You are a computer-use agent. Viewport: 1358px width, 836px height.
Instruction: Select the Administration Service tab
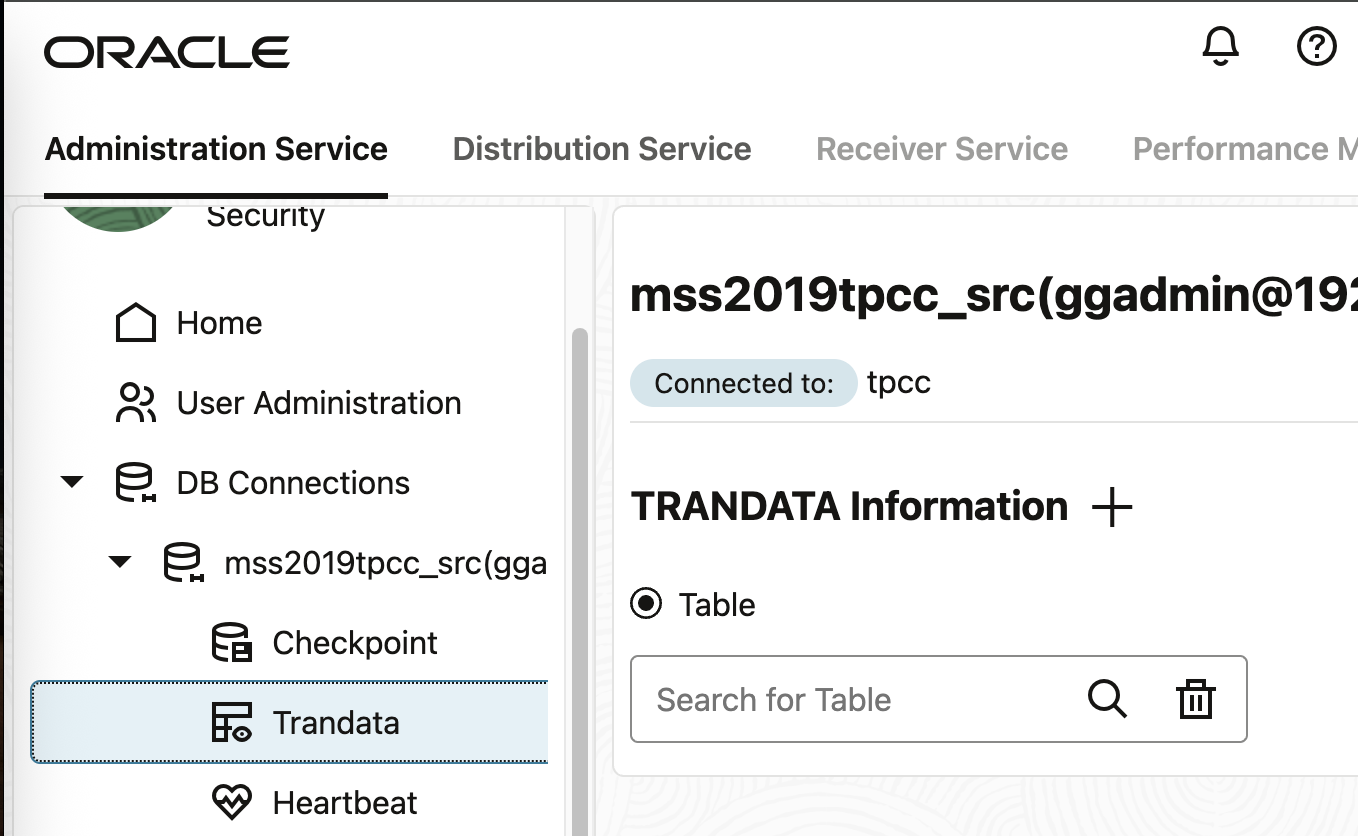tap(216, 148)
